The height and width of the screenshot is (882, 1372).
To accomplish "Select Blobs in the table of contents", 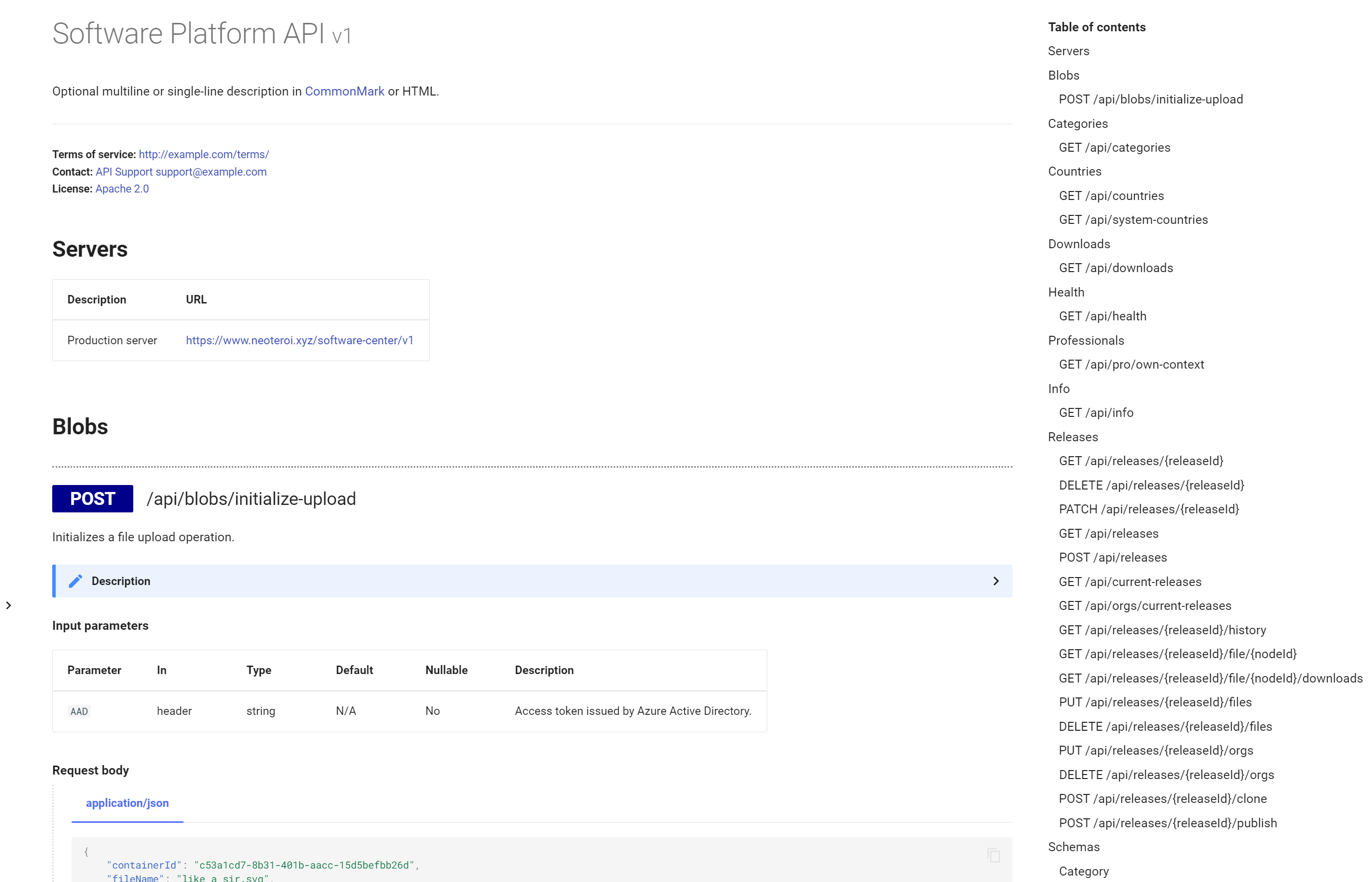I will [x=1063, y=75].
